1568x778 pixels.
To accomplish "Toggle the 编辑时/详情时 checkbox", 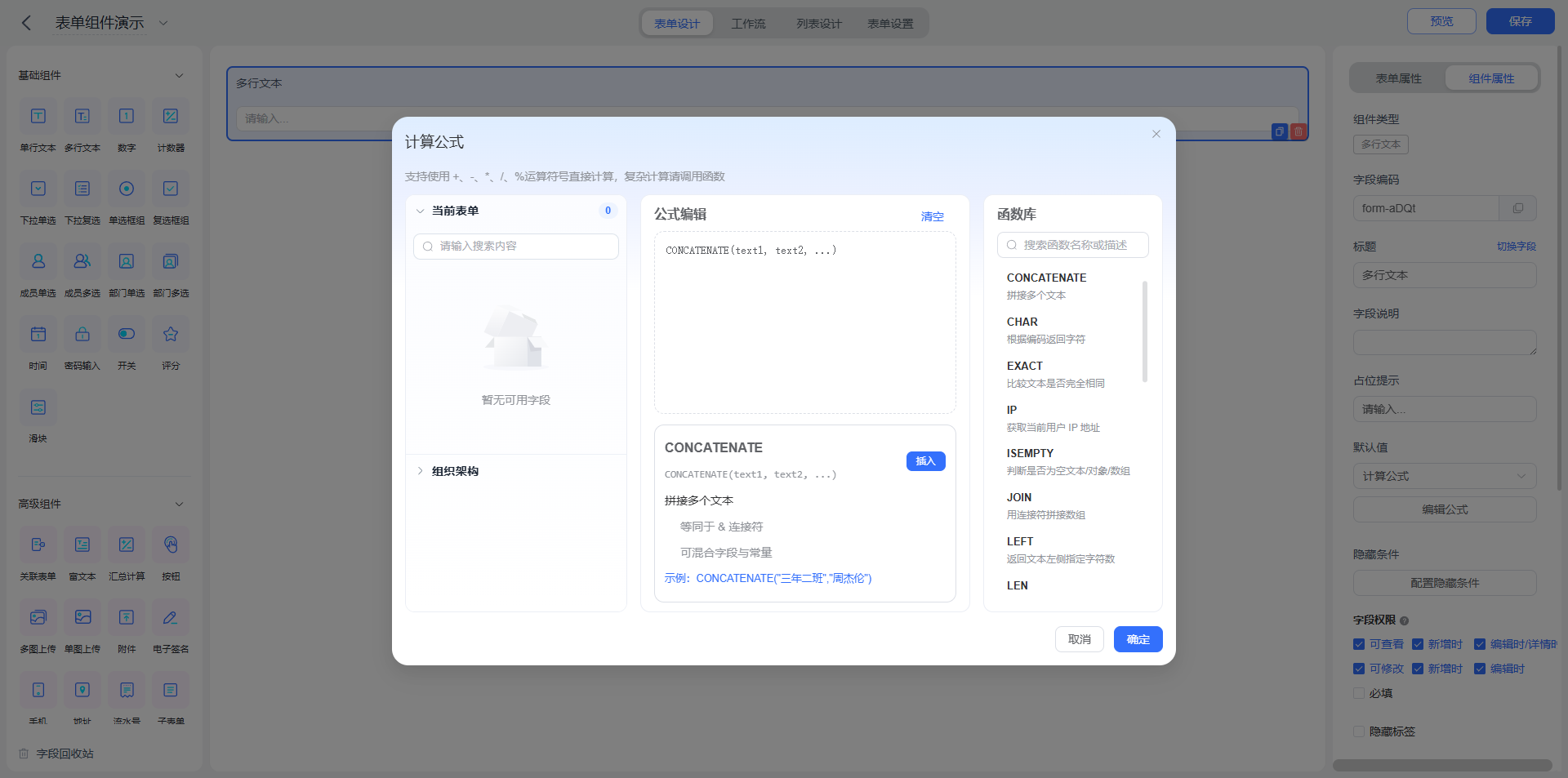I will click(1480, 644).
